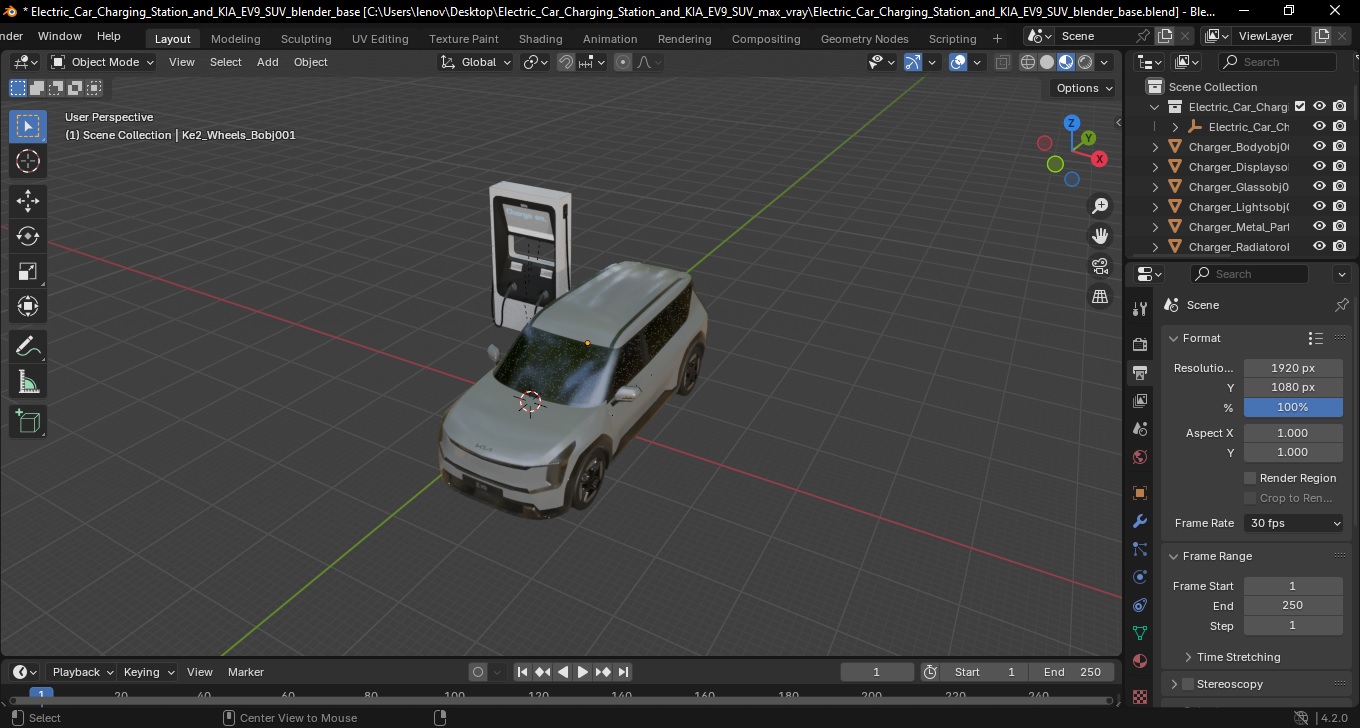Expand Charger_Bodyobj tree item
The image size is (1360, 728).
coord(1156,147)
